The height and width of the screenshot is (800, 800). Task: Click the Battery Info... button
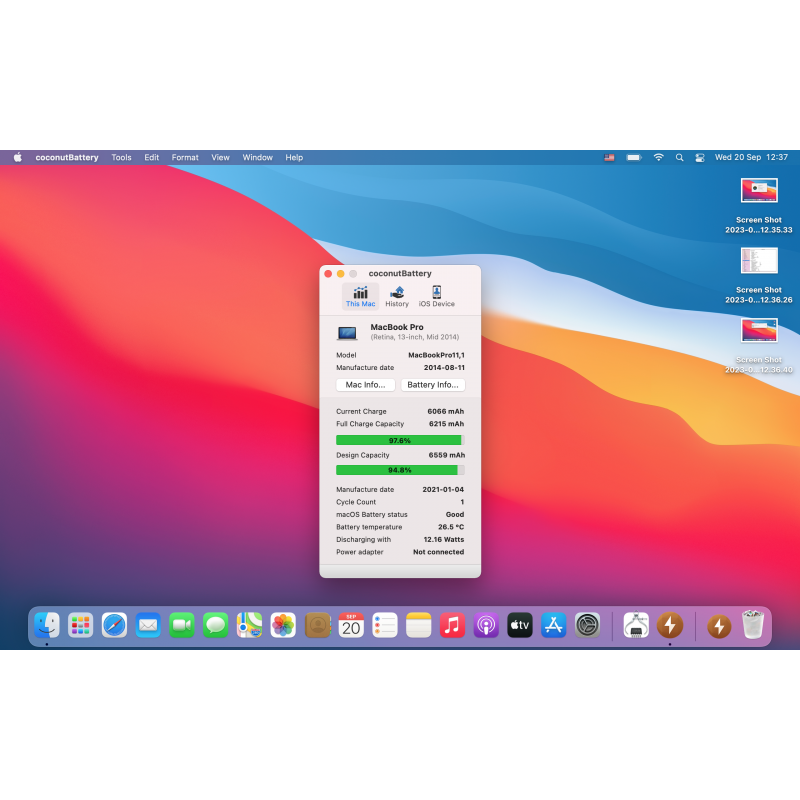[433, 385]
